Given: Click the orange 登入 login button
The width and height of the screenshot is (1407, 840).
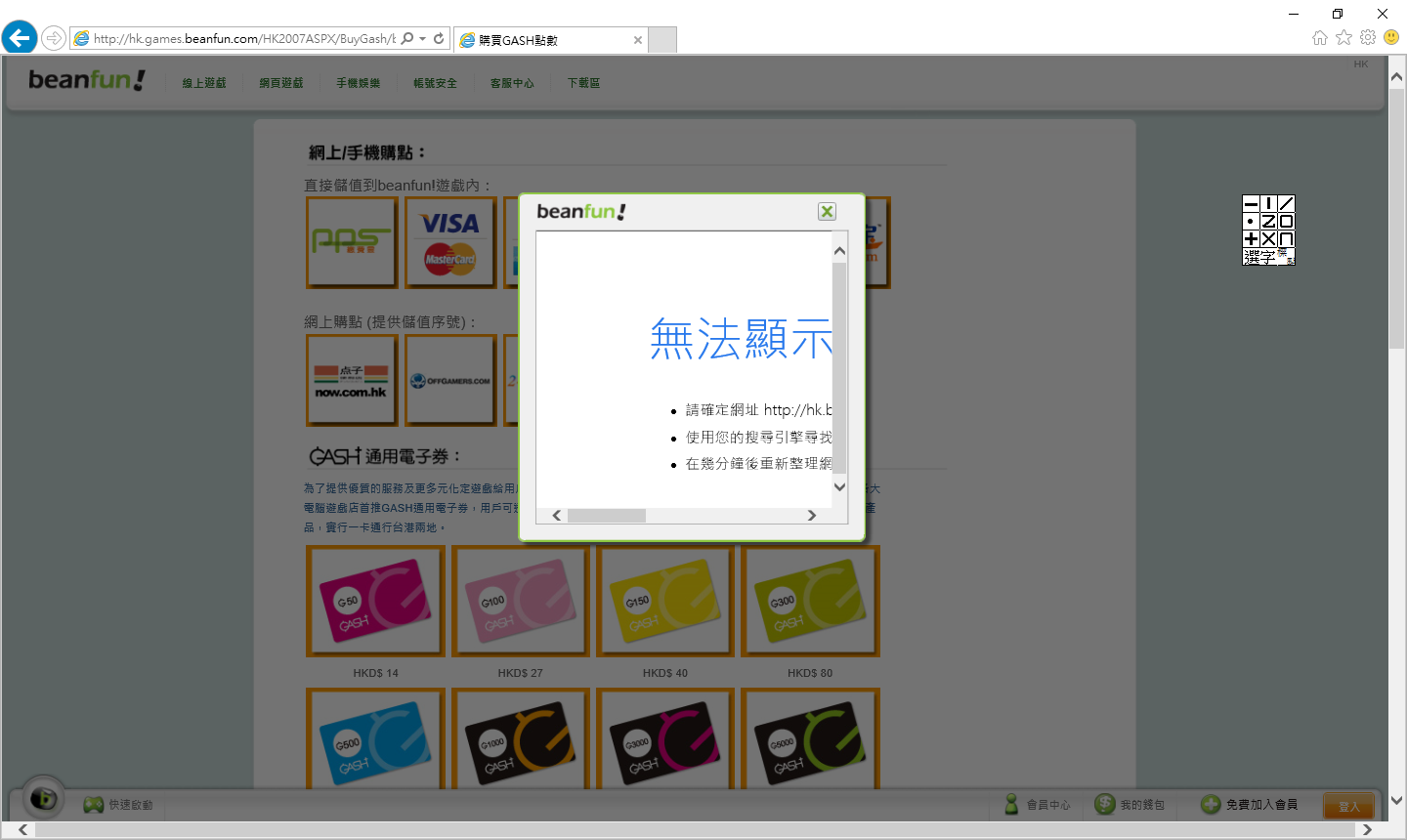Looking at the screenshot, I should point(1348,807).
